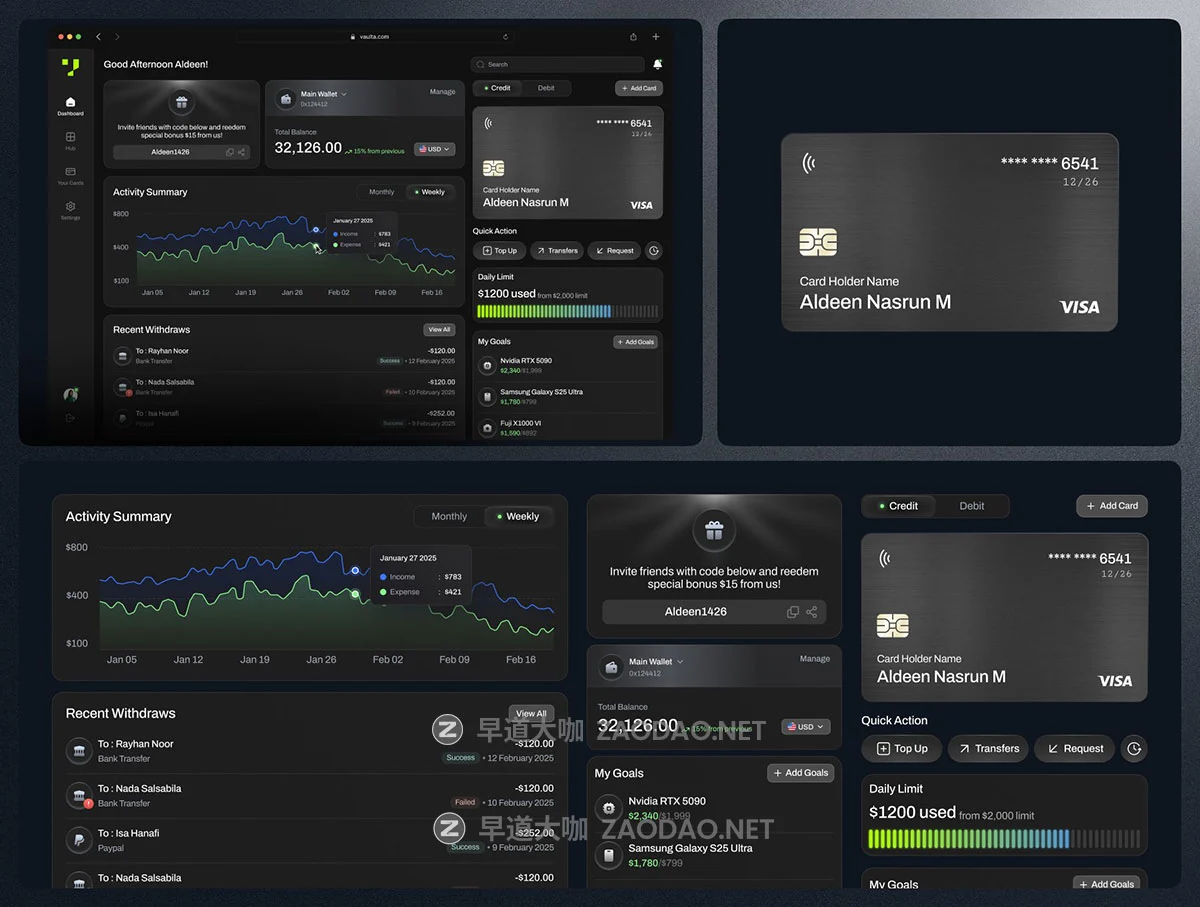Screen dimensions: 1200x907
Task: Click the Daily Limit progress bar in browser dashboard
Action: [x=567, y=311]
